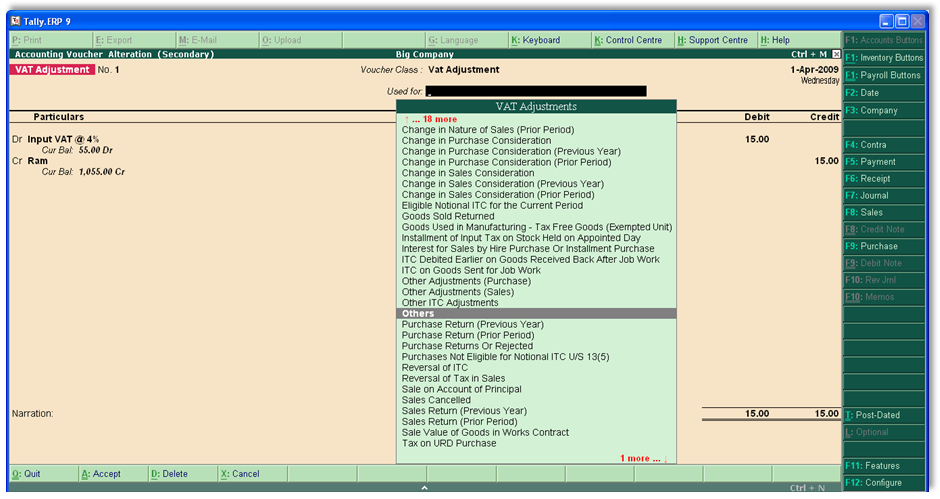Click the F2: Date button
This screenshot has height=499, width=940.
884,93
